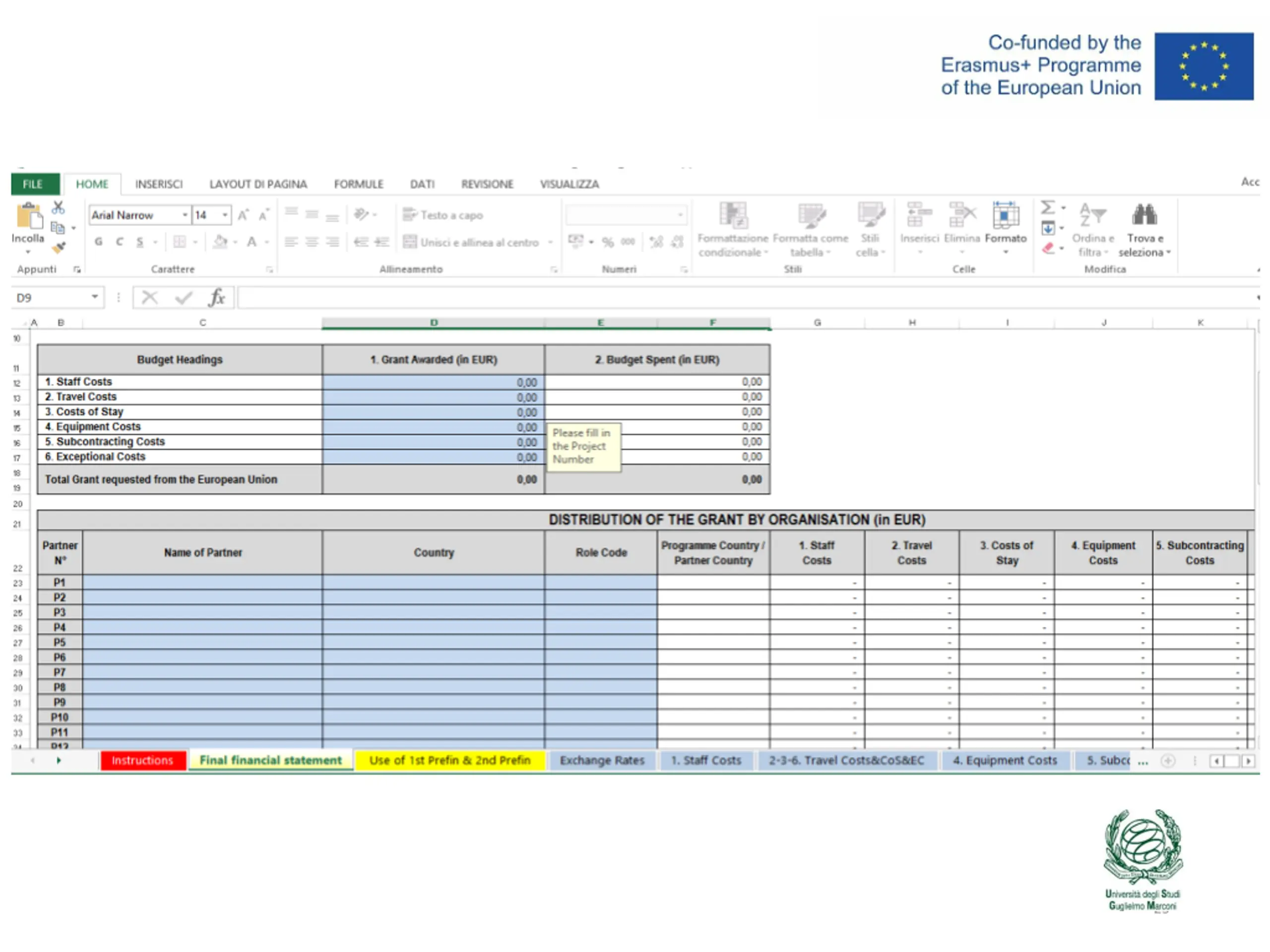1270x952 pixels.
Task: Open the 1. Staff Costs sheet tab
Action: coord(706,760)
